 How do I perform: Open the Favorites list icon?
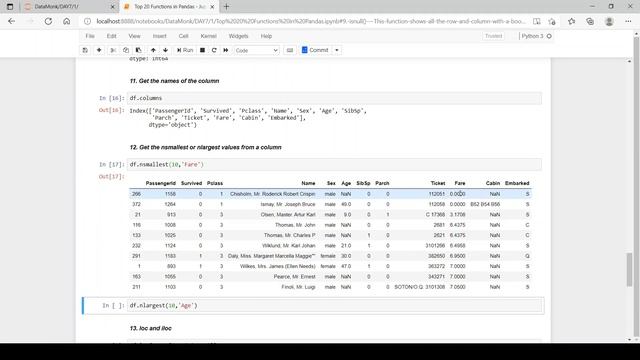click(x=571, y=21)
